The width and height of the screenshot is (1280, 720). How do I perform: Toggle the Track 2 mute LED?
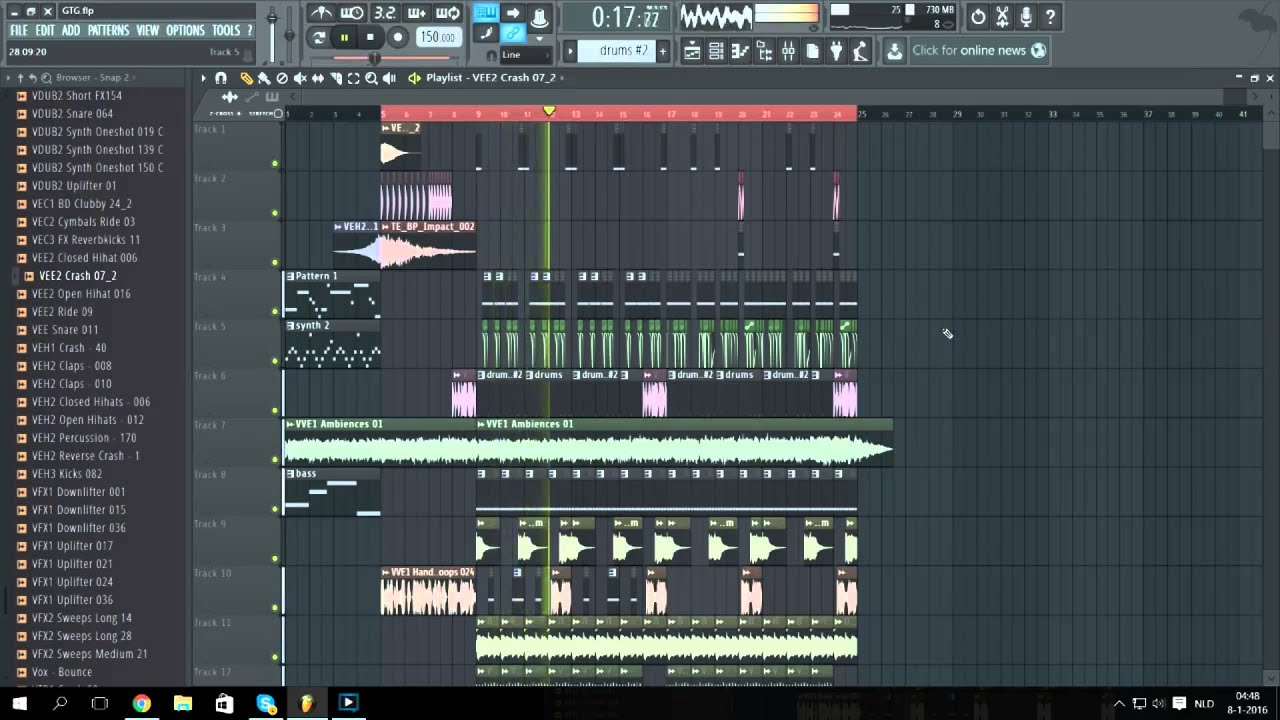coord(275,213)
